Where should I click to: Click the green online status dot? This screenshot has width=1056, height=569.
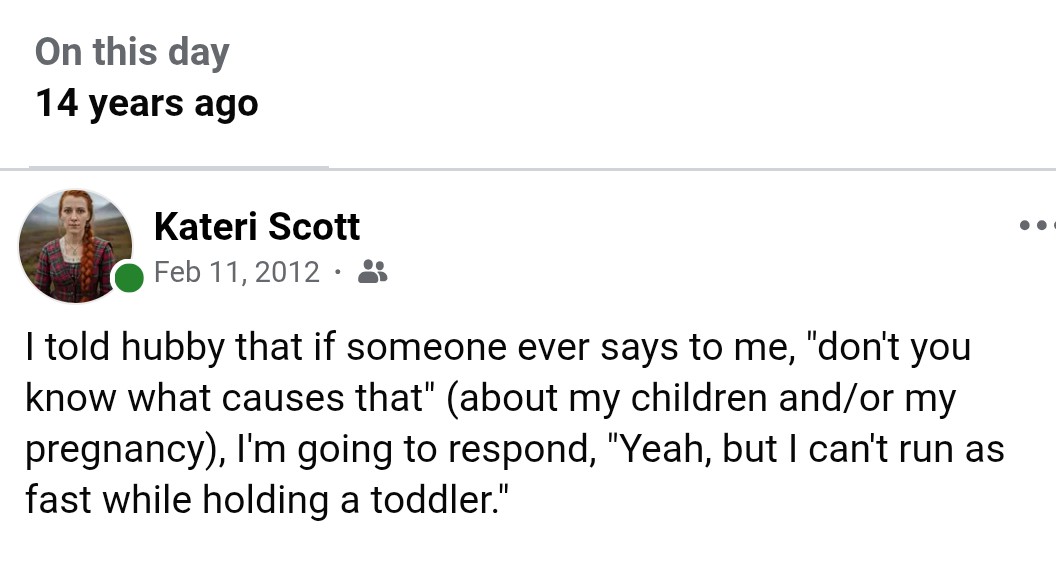click(129, 278)
